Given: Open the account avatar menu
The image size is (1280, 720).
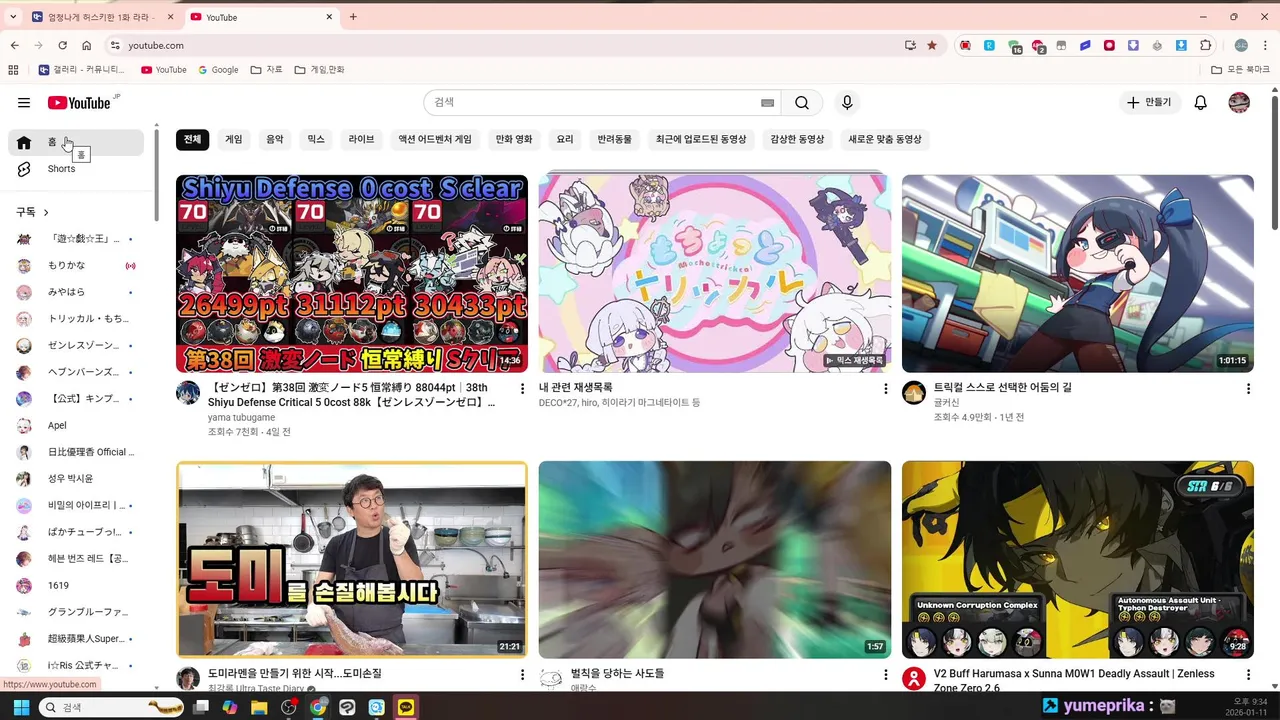Looking at the screenshot, I should [1239, 102].
